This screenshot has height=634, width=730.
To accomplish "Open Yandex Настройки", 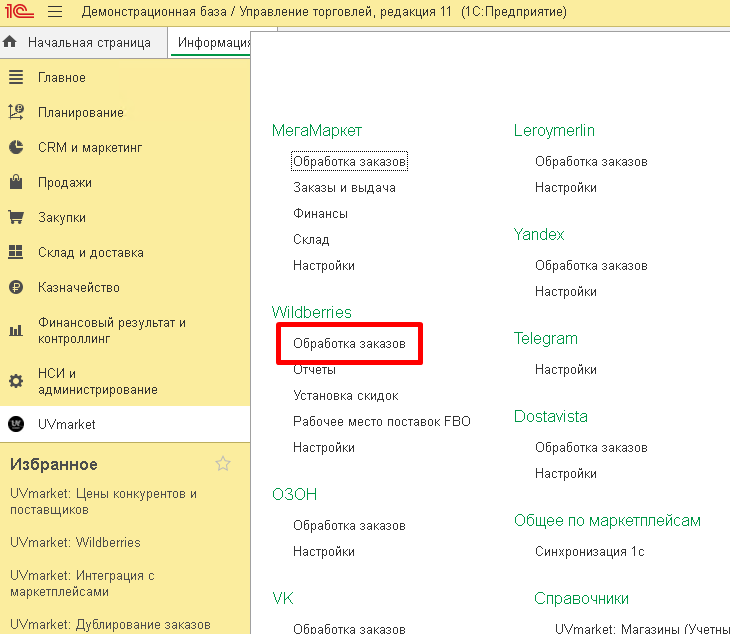I will point(566,291).
